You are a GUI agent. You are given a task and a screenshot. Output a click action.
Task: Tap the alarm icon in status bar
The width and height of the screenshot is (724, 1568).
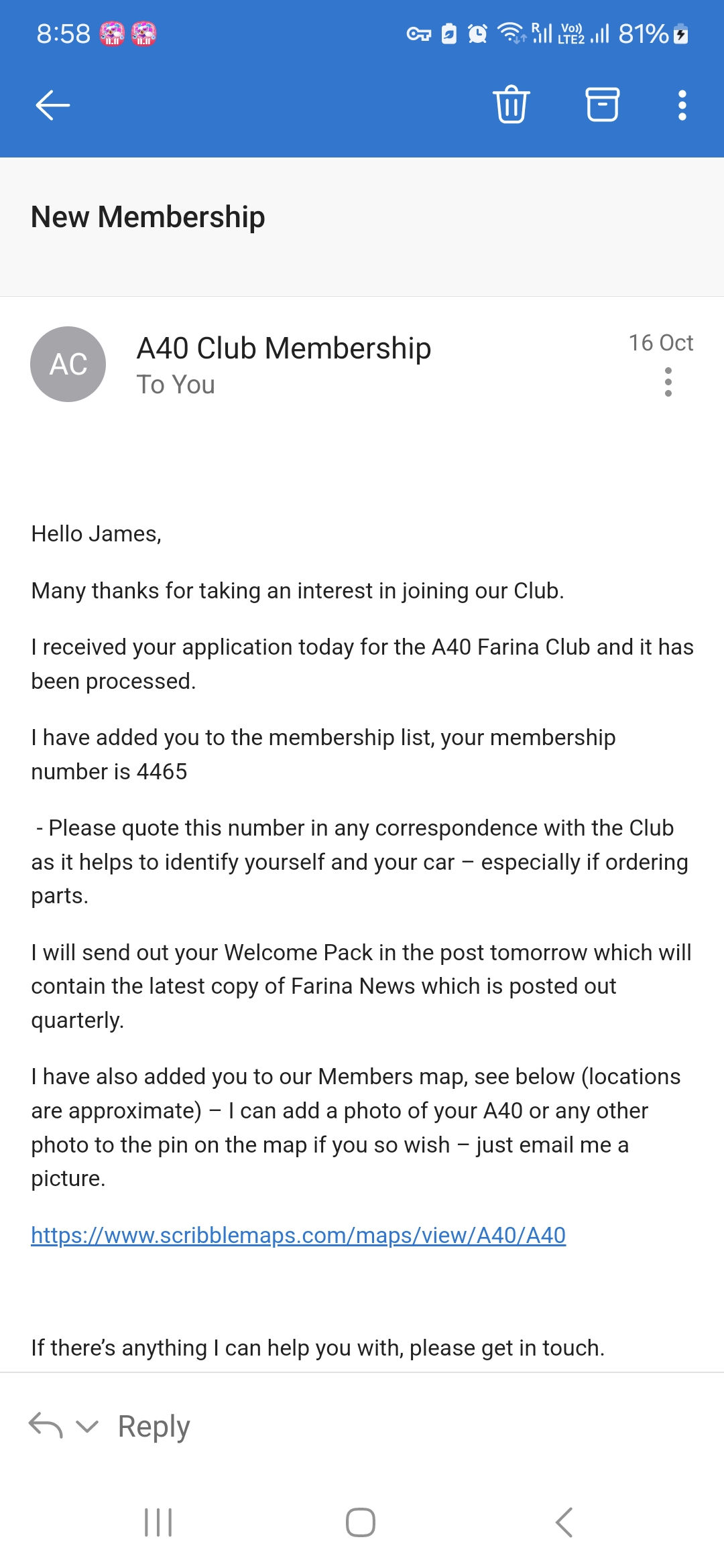[477, 34]
